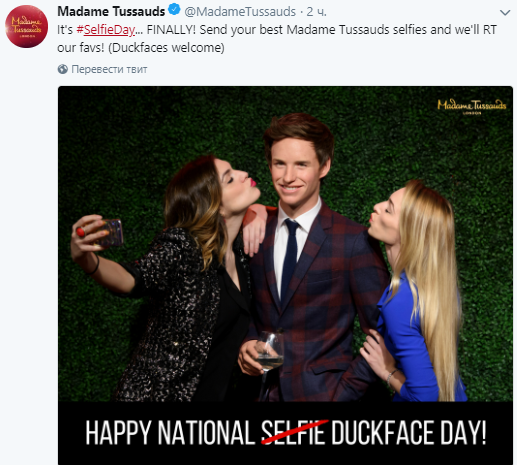Open the tweet timestamp 2 ч.
The width and height of the screenshot is (517, 465).
coord(316,12)
